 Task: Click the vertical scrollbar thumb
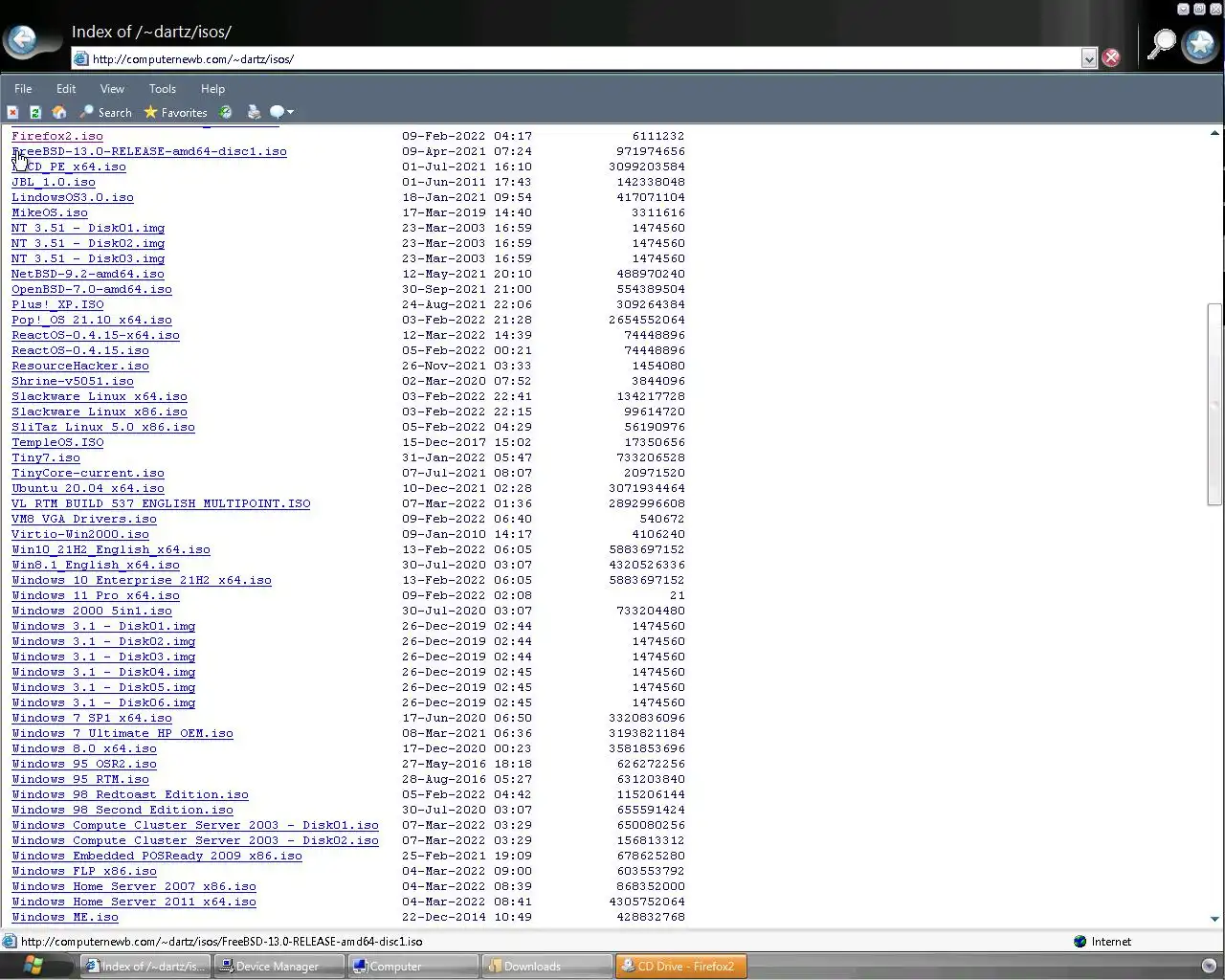point(1215,404)
